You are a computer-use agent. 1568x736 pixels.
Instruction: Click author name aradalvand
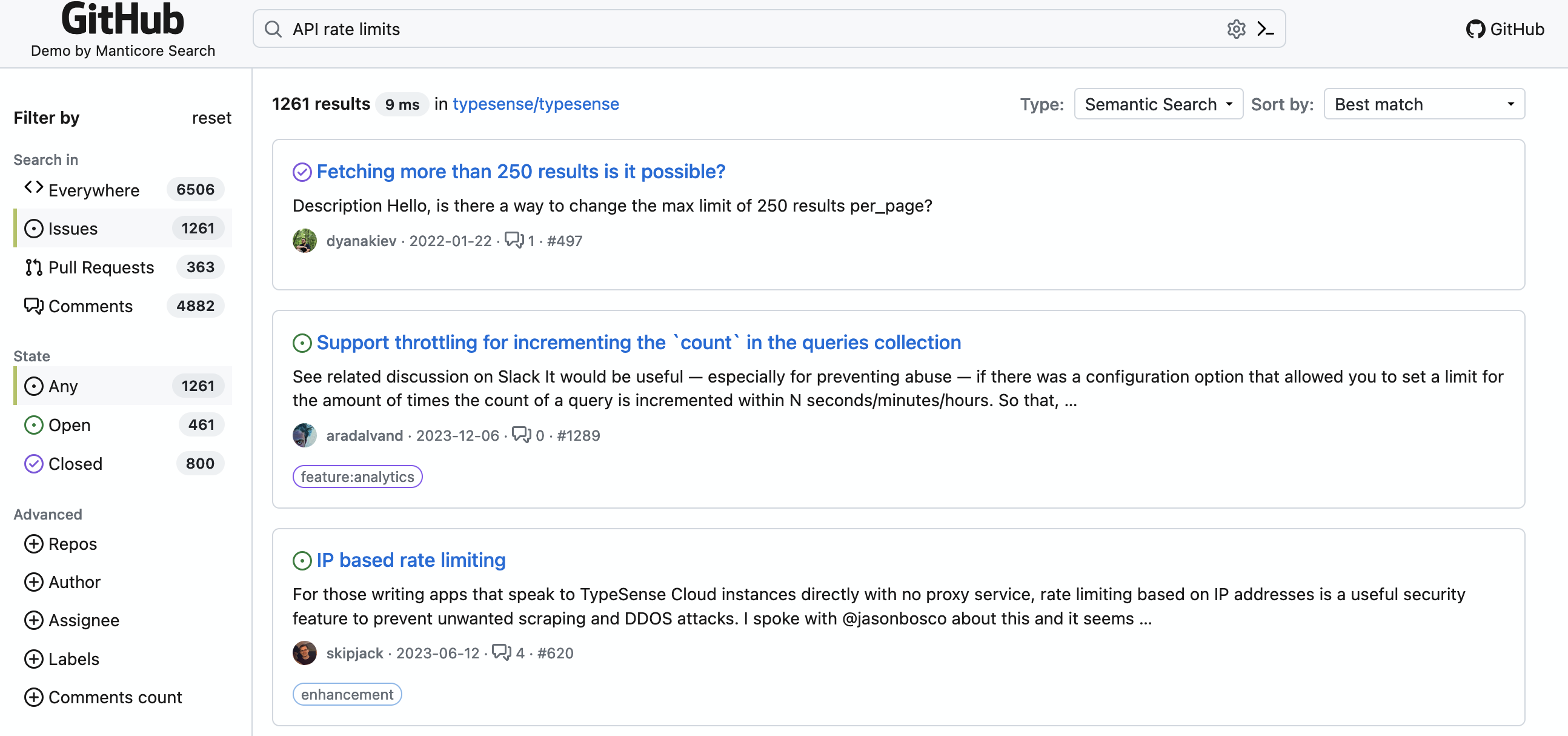click(x=365, y=436)
